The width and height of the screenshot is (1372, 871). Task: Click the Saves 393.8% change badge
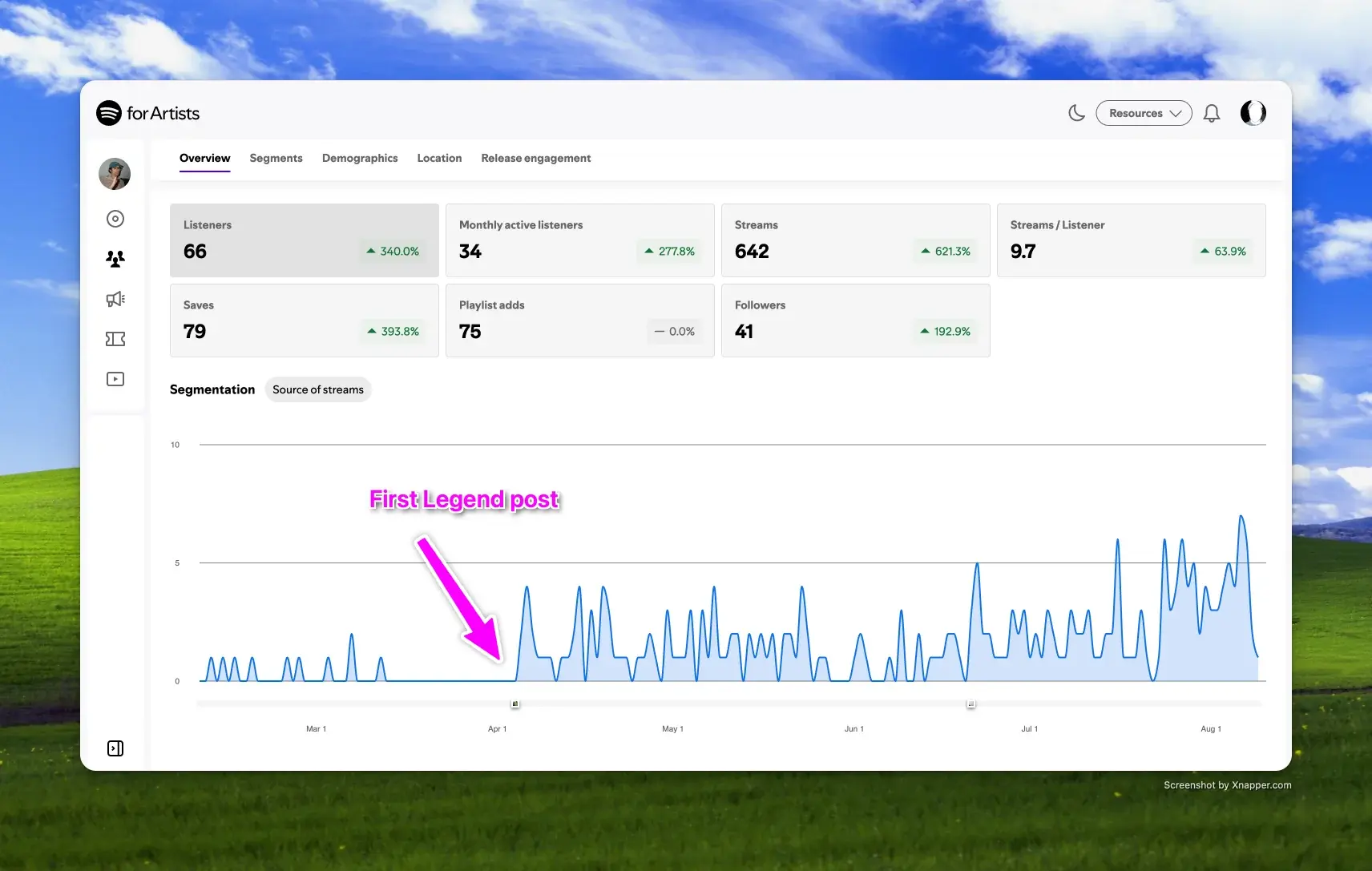coord(393,331)
